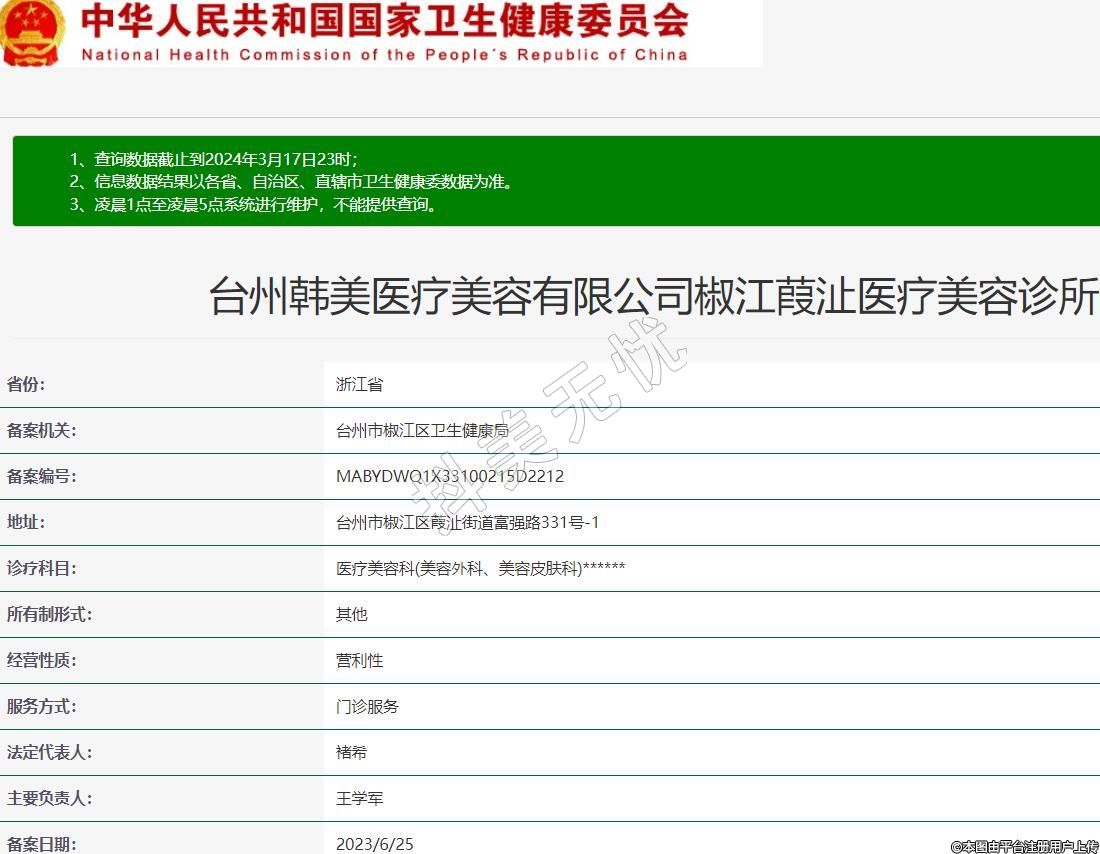Click the 备案机关 value 台州市椒江区卫生健康局
This screenshot has height=854, width=1100.
pyautogui.click(x=422, y=431)
